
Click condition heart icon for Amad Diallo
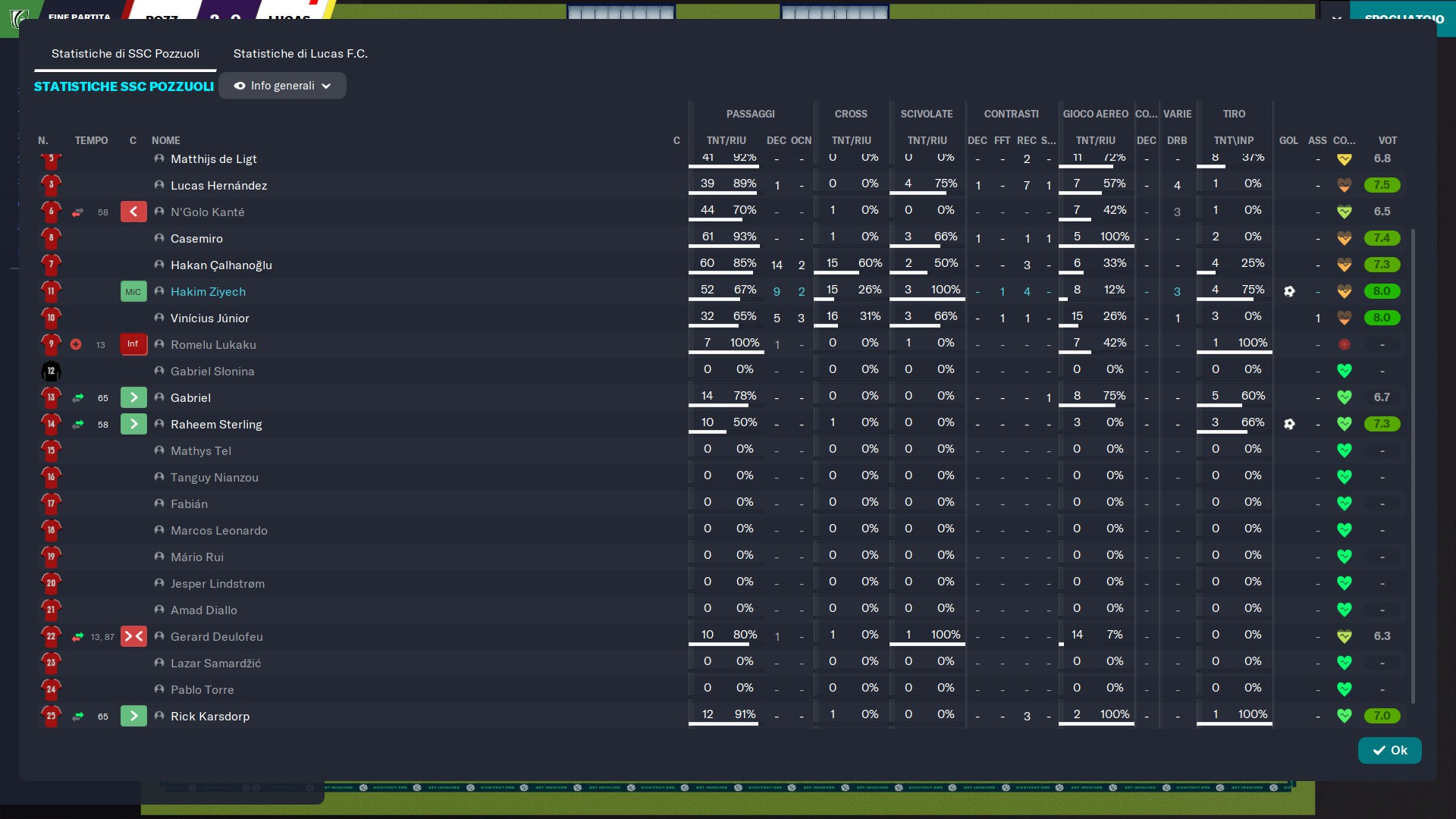pos(1344,610)
